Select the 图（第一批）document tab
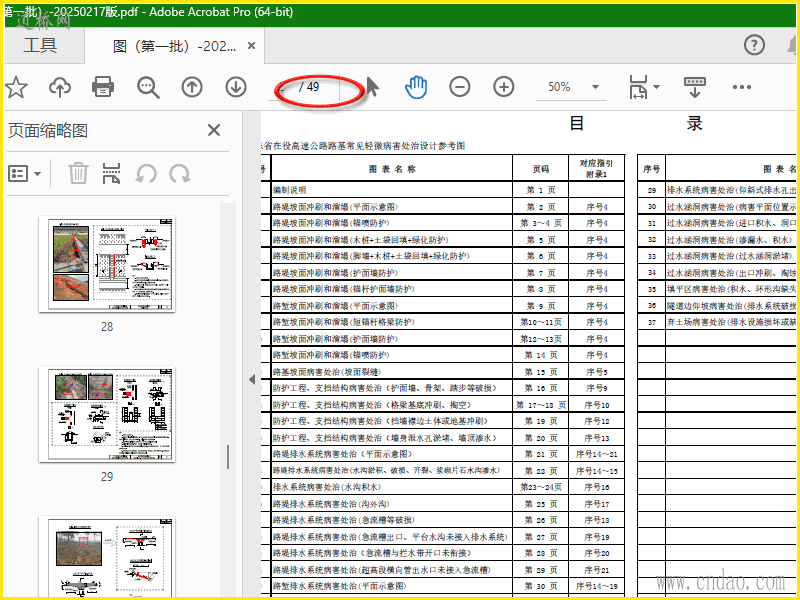 tap(174, 46)
